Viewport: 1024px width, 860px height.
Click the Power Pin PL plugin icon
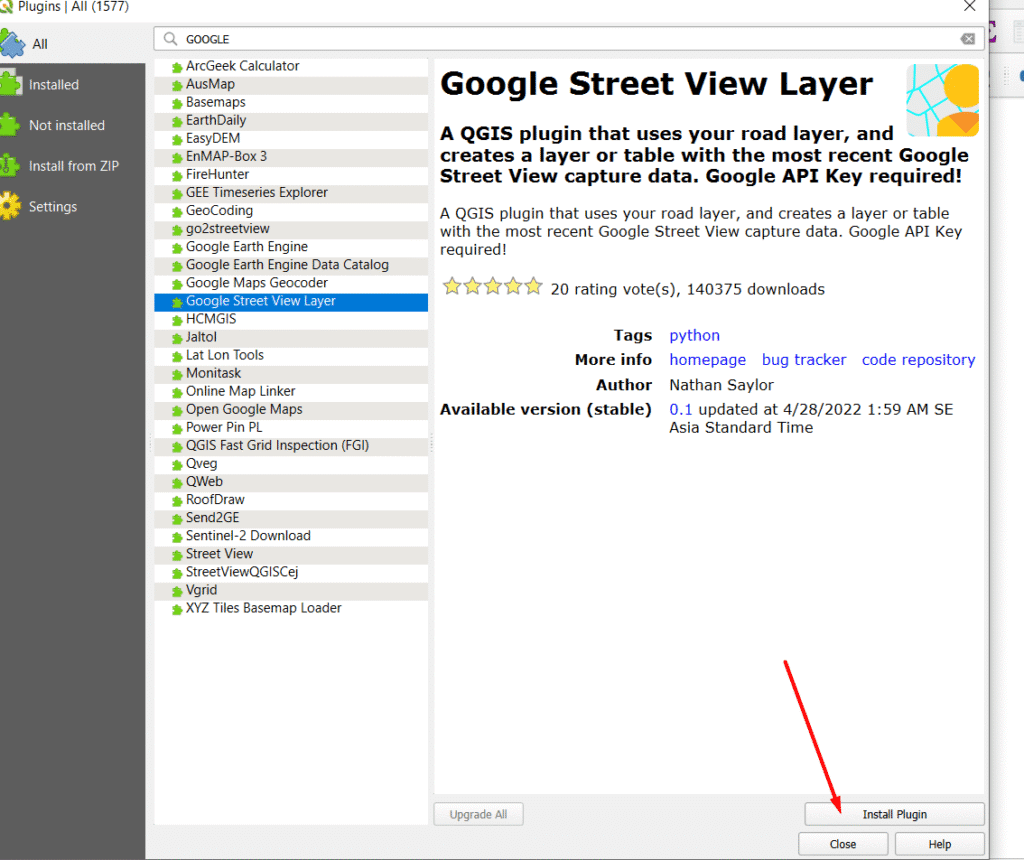(176, 428)
